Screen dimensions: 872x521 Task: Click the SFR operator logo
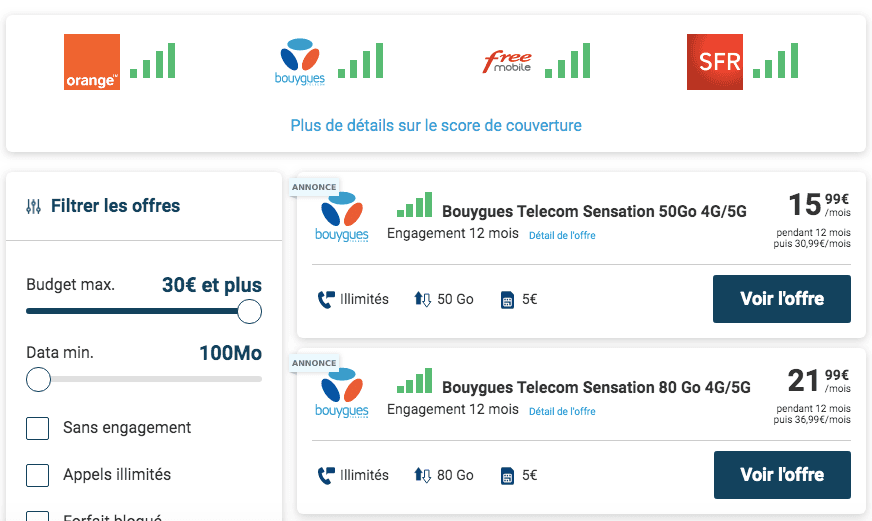pos(715,62)
